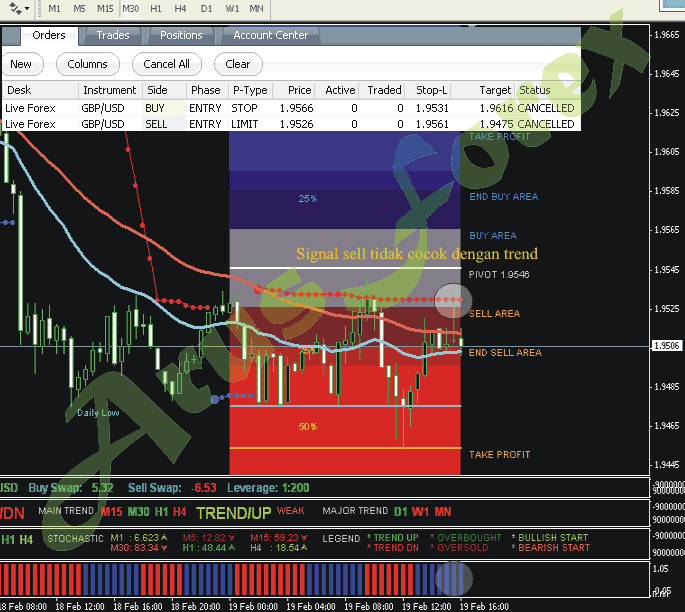Screen dimensions: 685x612
Task: Select the GBP/USD SELL order row
Action: coord(290,124)
